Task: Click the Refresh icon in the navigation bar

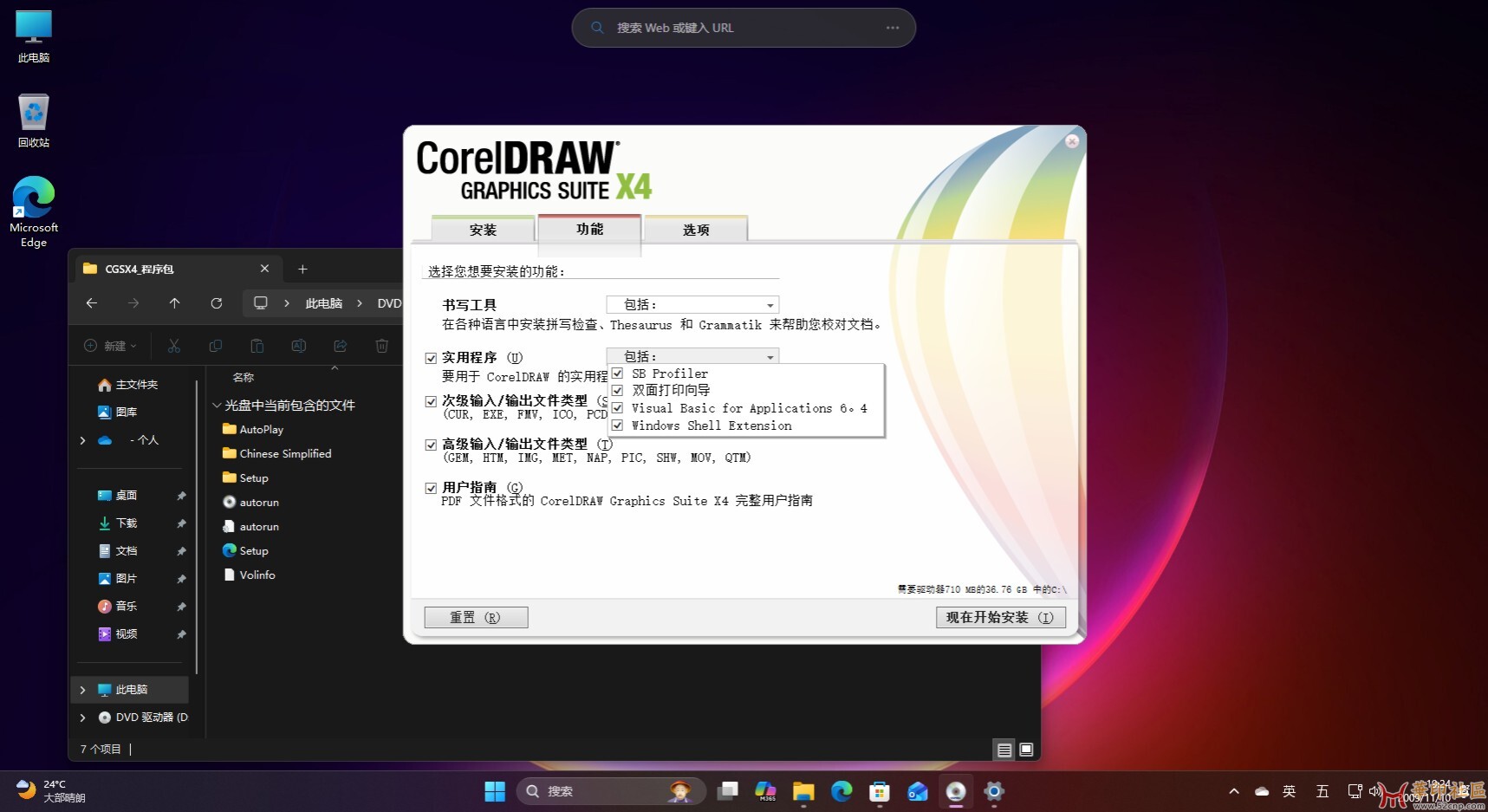Action: point(217,303)
